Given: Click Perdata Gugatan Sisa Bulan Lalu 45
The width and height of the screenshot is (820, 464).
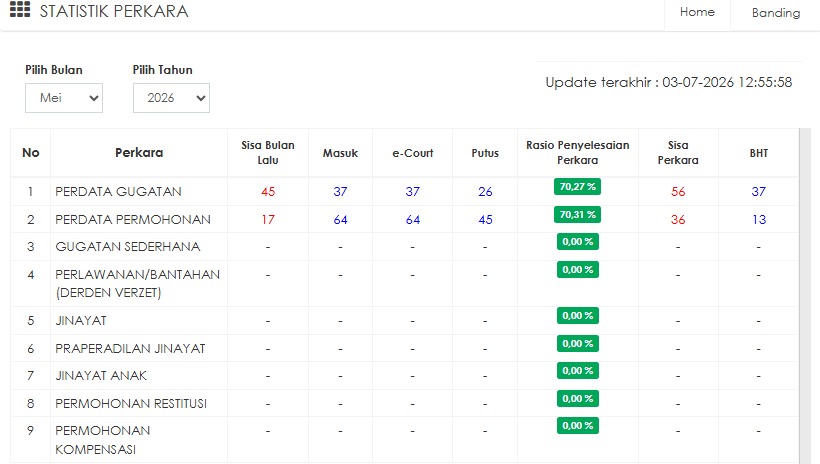Looking at the screenshot, I should [268, 191].
